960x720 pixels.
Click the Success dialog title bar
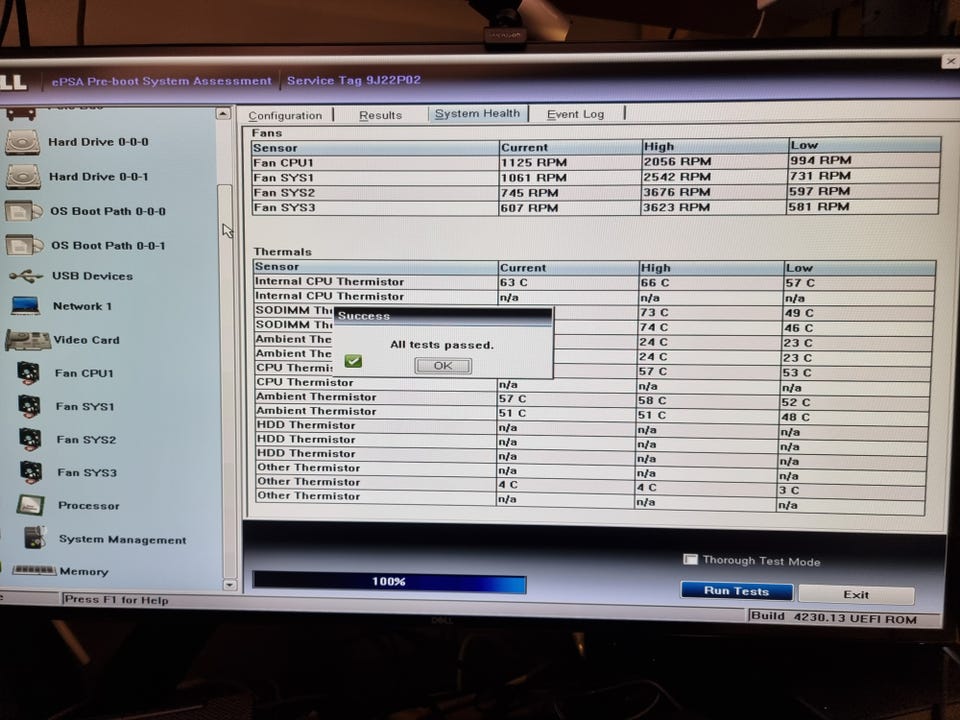[x=443, y=316]
